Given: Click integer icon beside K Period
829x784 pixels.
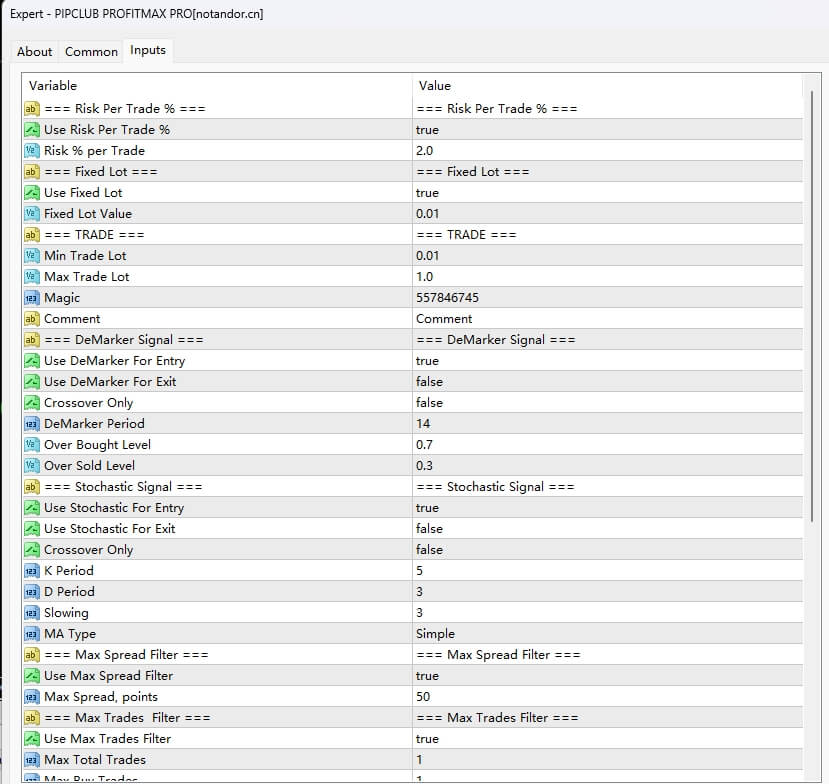Looking at the screenshot, I should [x=32, y=571].
